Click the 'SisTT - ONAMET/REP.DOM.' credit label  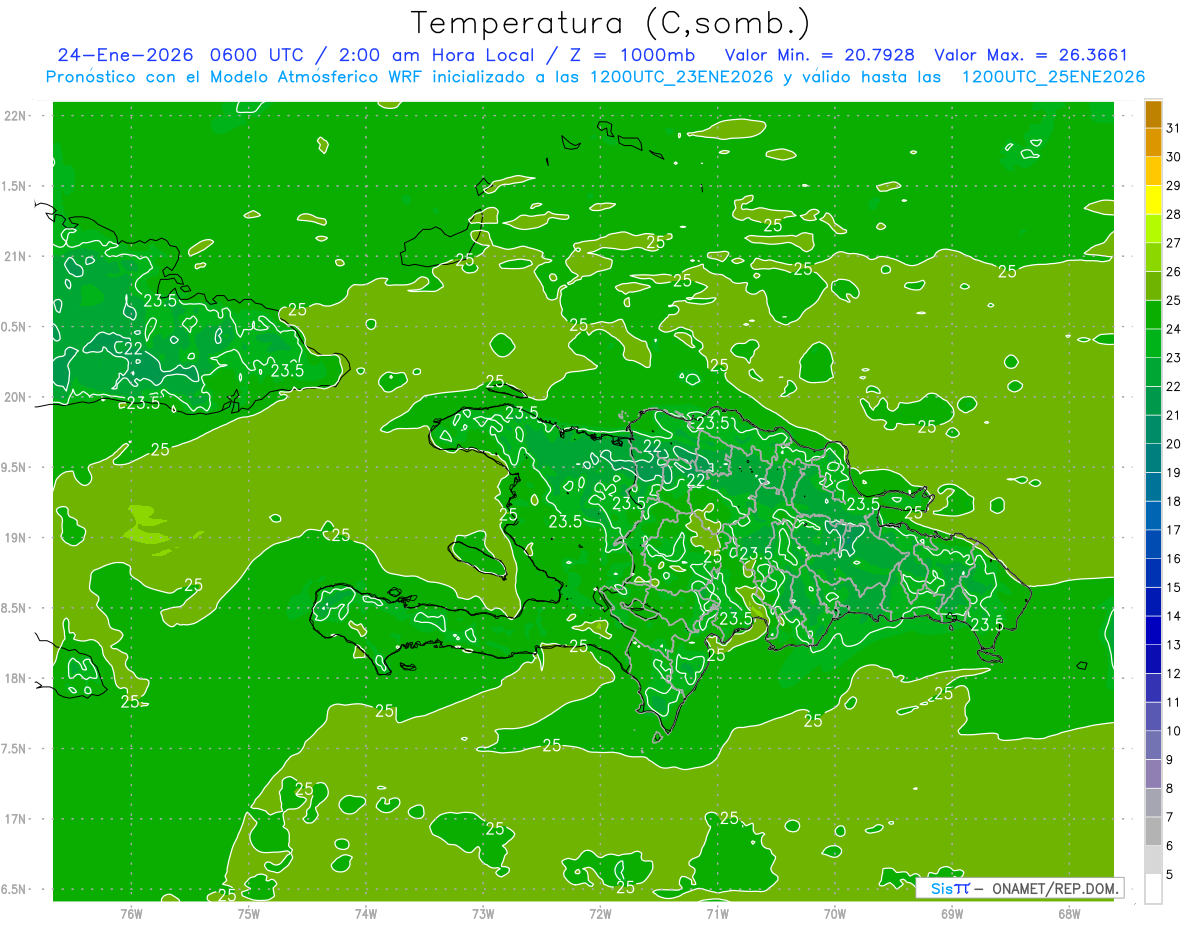pos(1020,888)
